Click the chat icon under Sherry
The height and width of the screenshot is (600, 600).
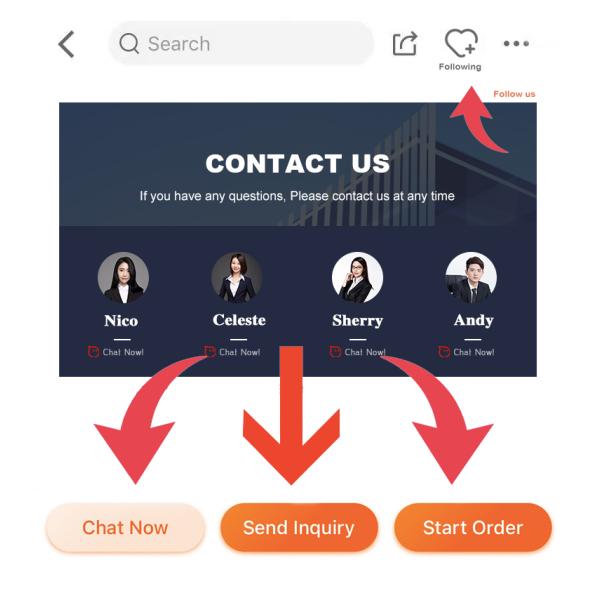pyautogui.click(x=335, y=352)
